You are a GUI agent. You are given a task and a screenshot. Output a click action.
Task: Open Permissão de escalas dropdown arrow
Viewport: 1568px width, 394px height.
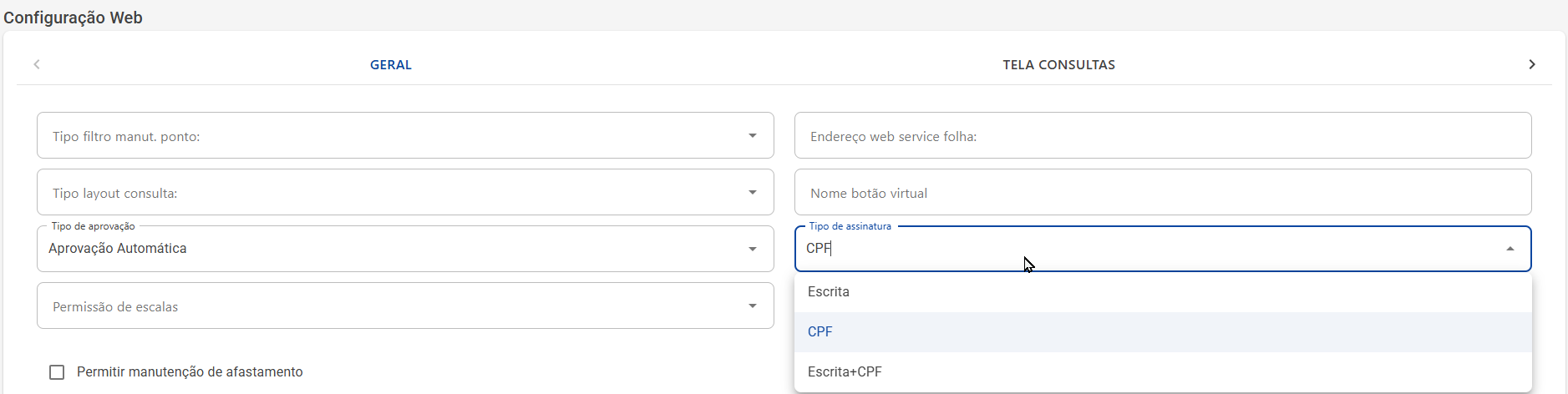tap(752, 306)
